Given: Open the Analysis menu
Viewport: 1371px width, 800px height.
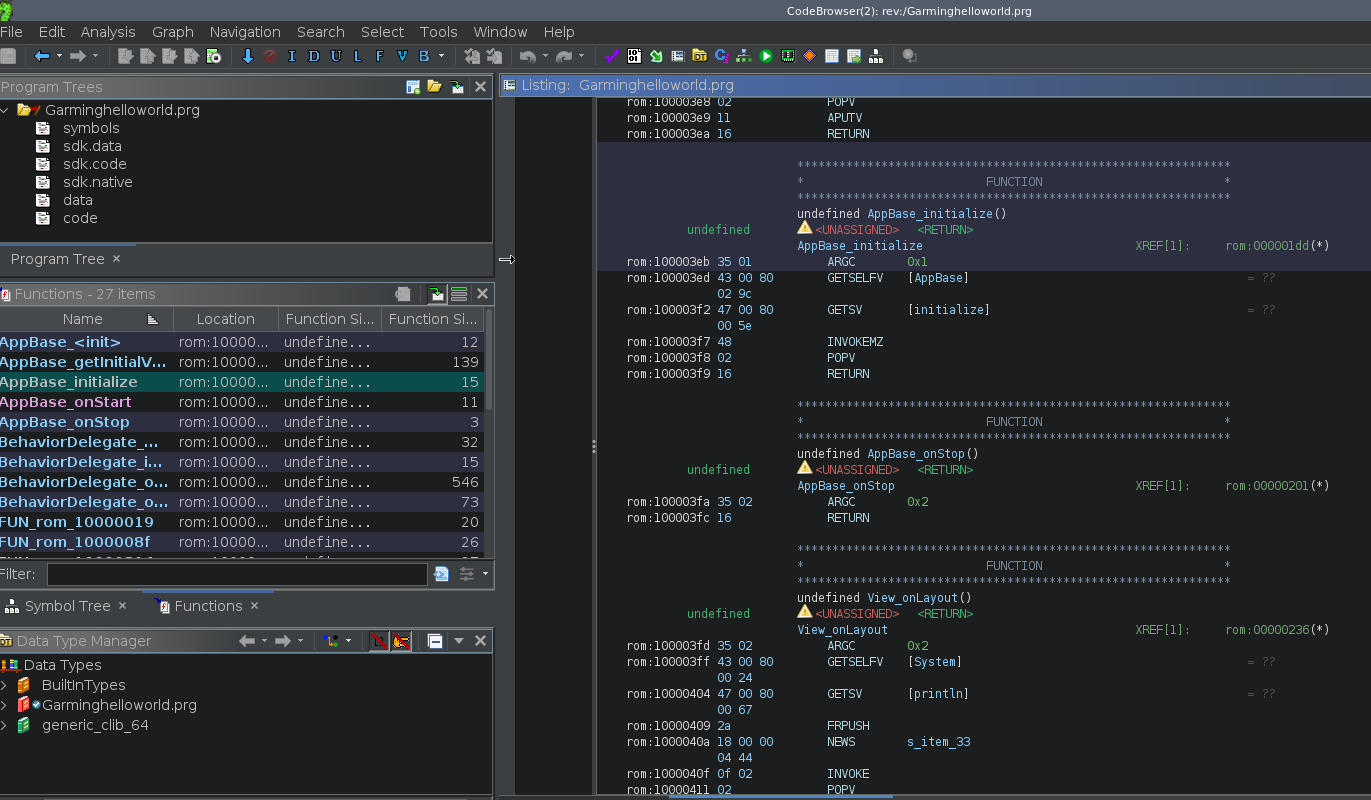Looking at the screenshot, I should pos(107,32).
